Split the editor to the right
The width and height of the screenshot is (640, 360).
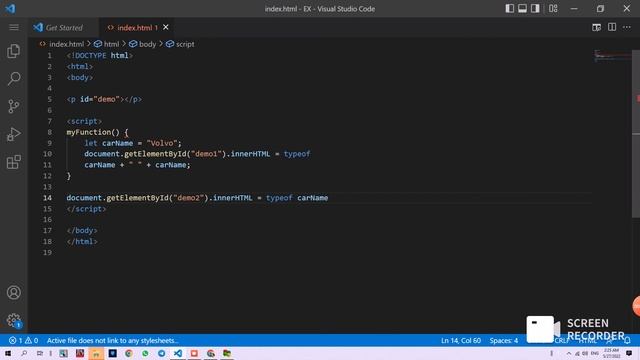pyautogui.click(x=612, y=27)
